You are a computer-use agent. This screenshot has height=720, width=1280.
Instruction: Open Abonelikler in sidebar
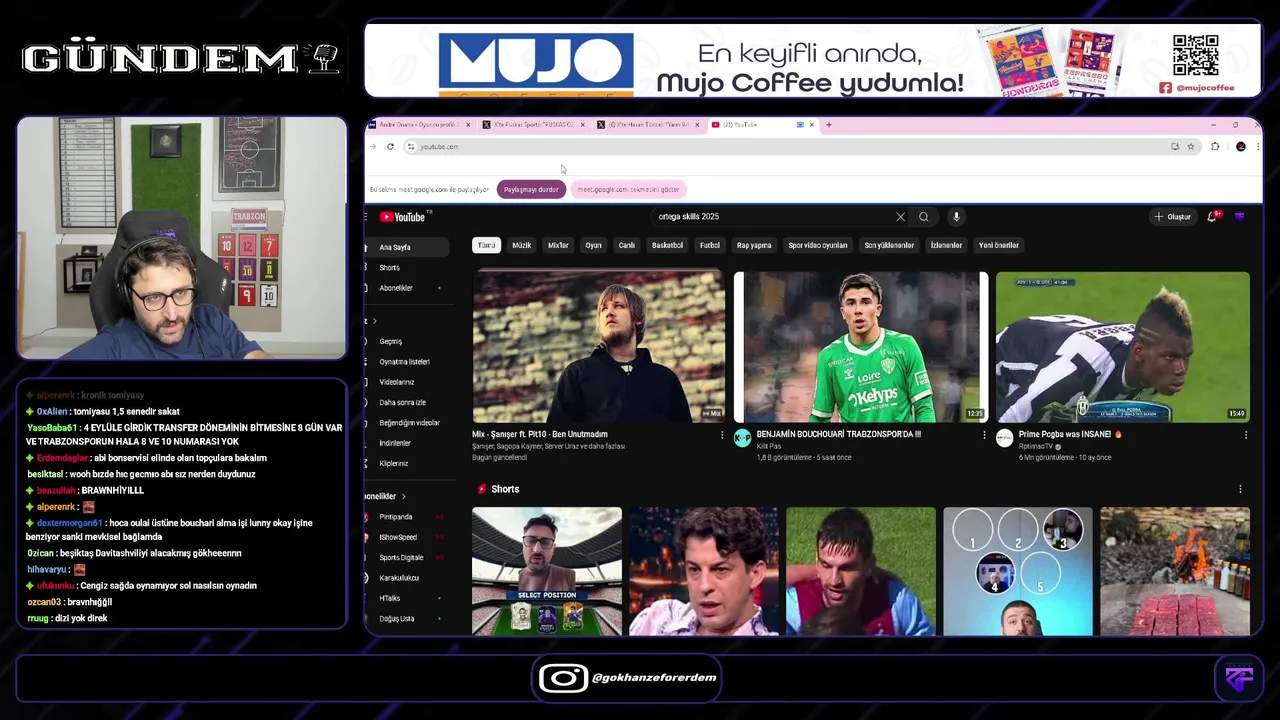407,288
